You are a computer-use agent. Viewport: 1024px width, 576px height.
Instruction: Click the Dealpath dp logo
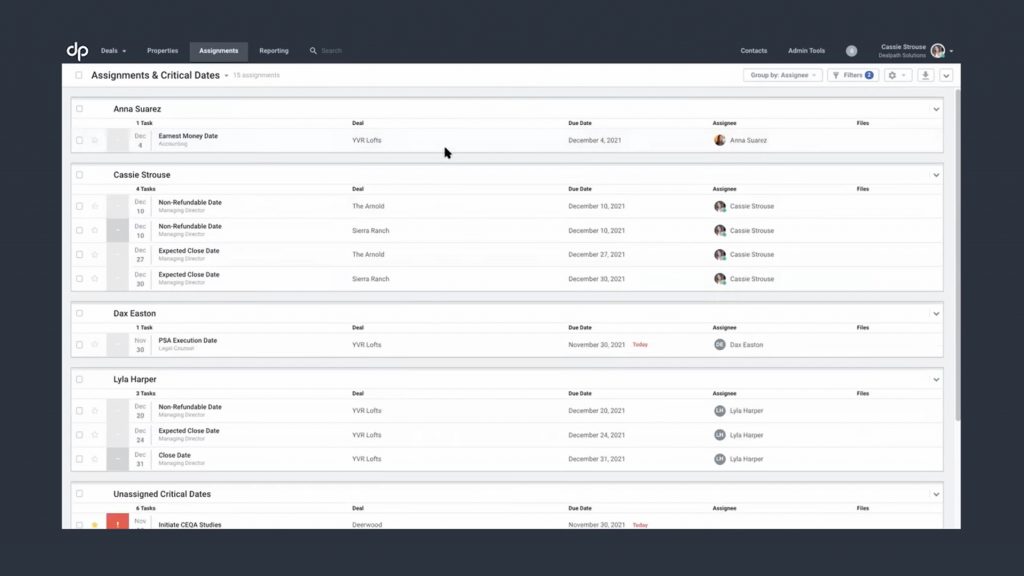pyautogui.click(x=77, y=51)
